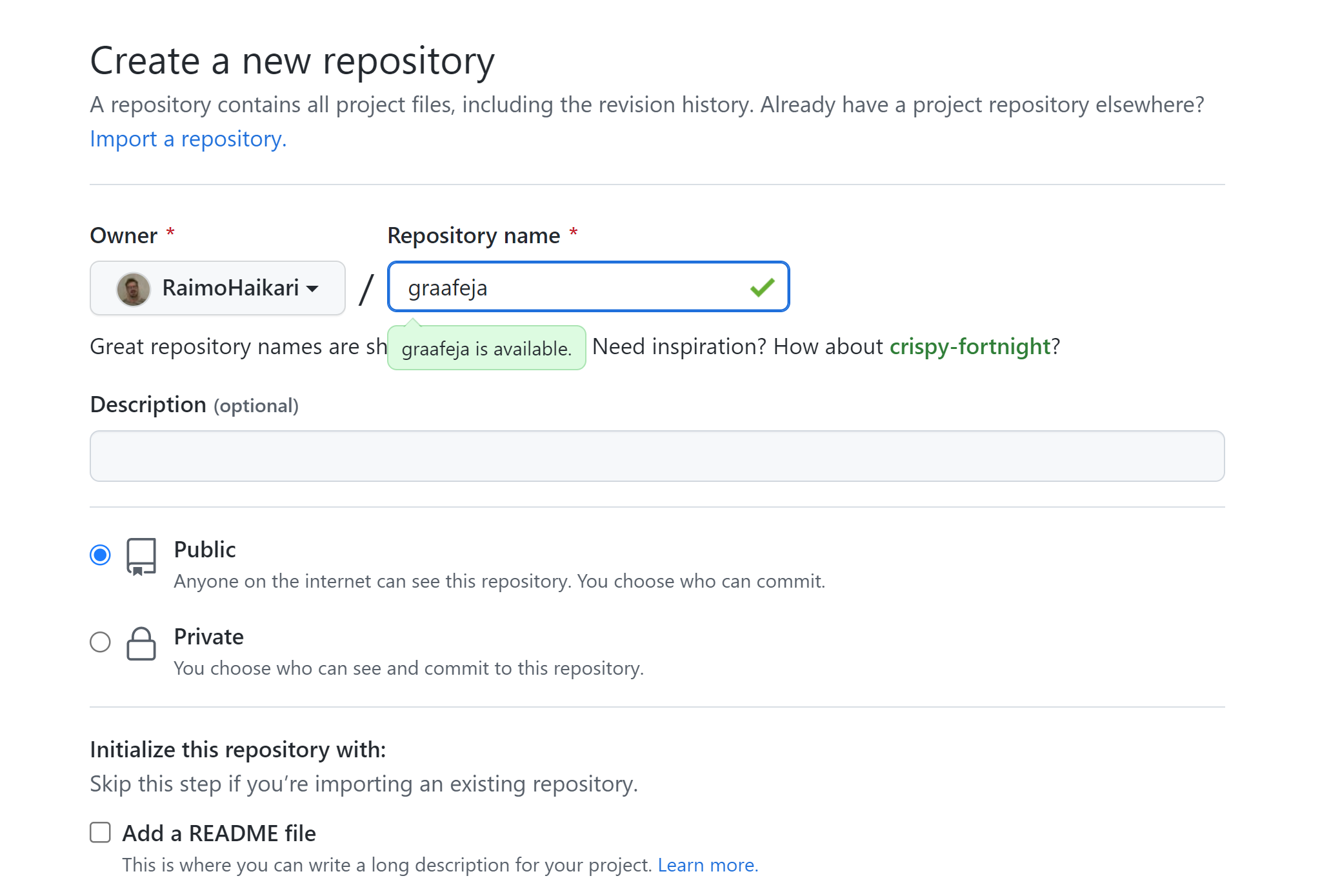Select the Public radio button
This screenshot has width=1320, height=896.
point(100,555)
